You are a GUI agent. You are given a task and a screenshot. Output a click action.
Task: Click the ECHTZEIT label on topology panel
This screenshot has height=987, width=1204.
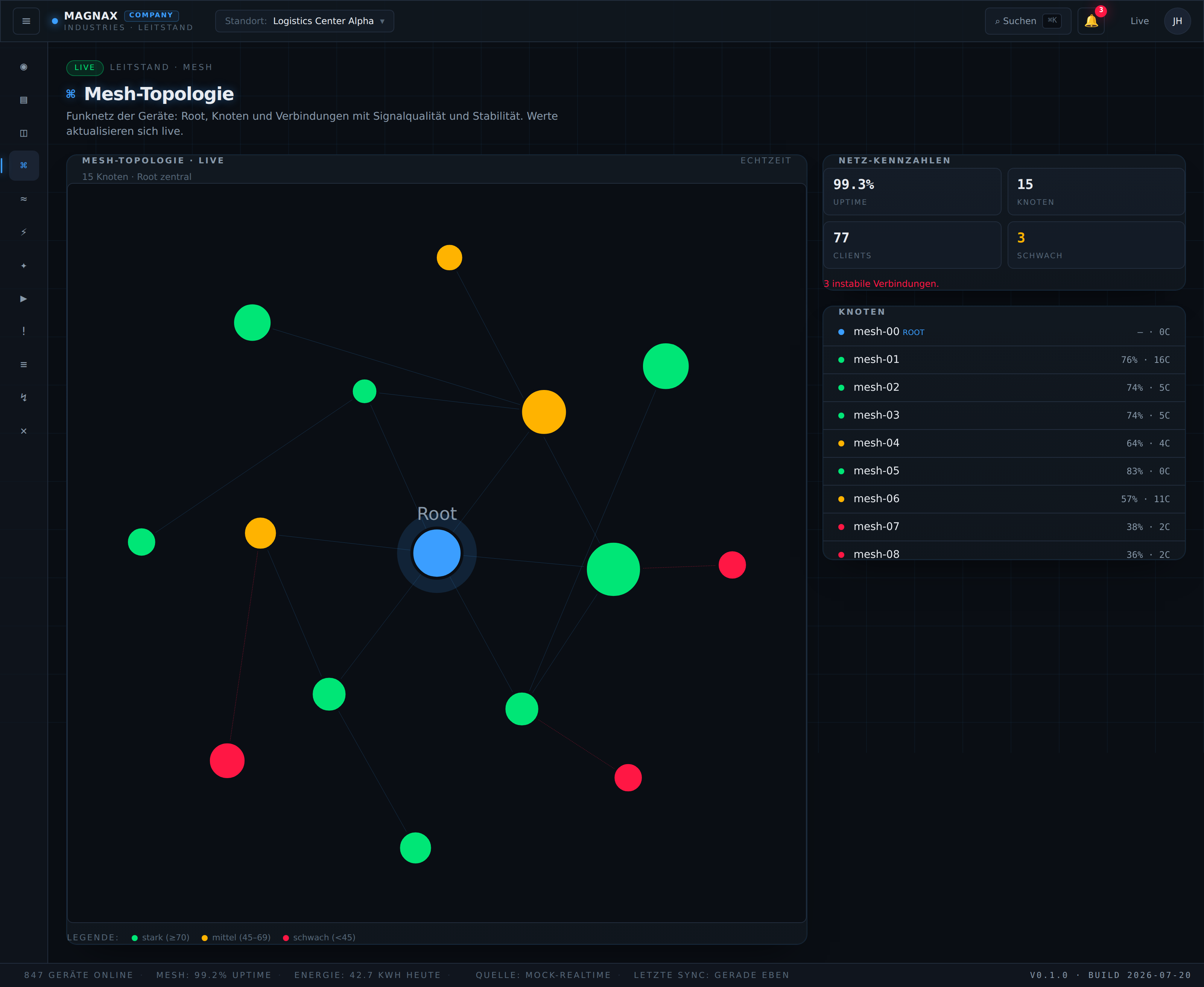tap(765, 161)
